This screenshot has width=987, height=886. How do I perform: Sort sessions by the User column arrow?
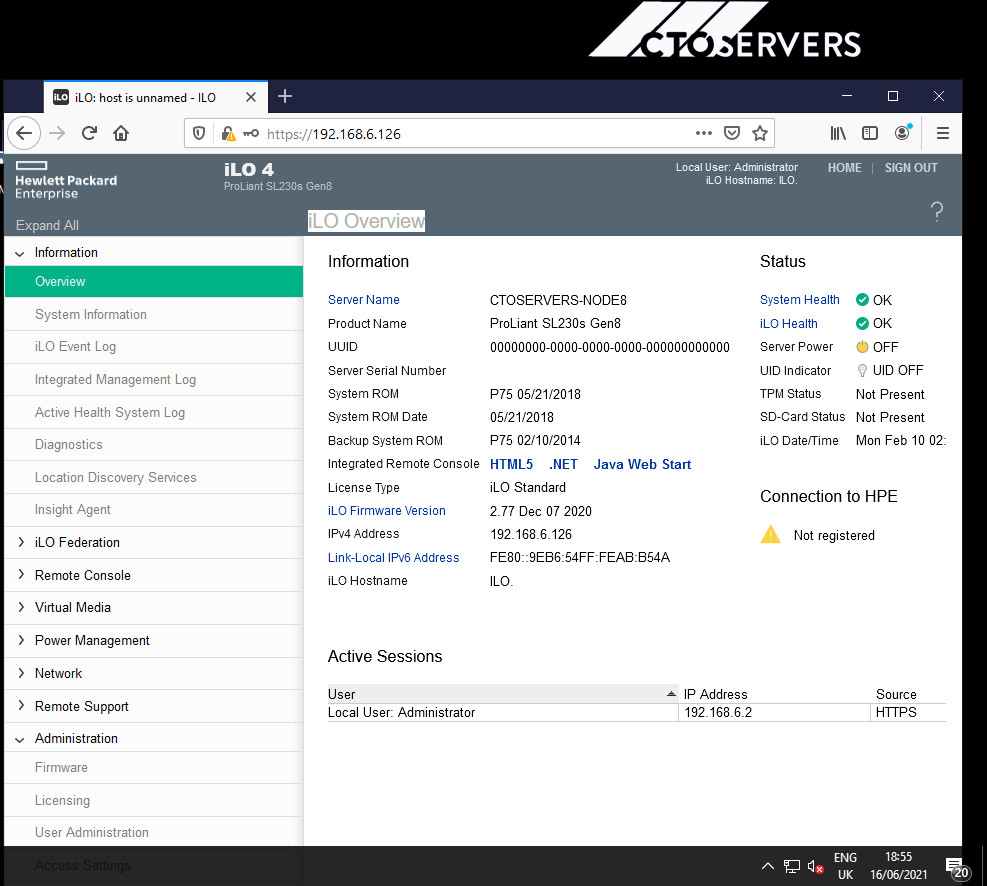tap(671, 694)
